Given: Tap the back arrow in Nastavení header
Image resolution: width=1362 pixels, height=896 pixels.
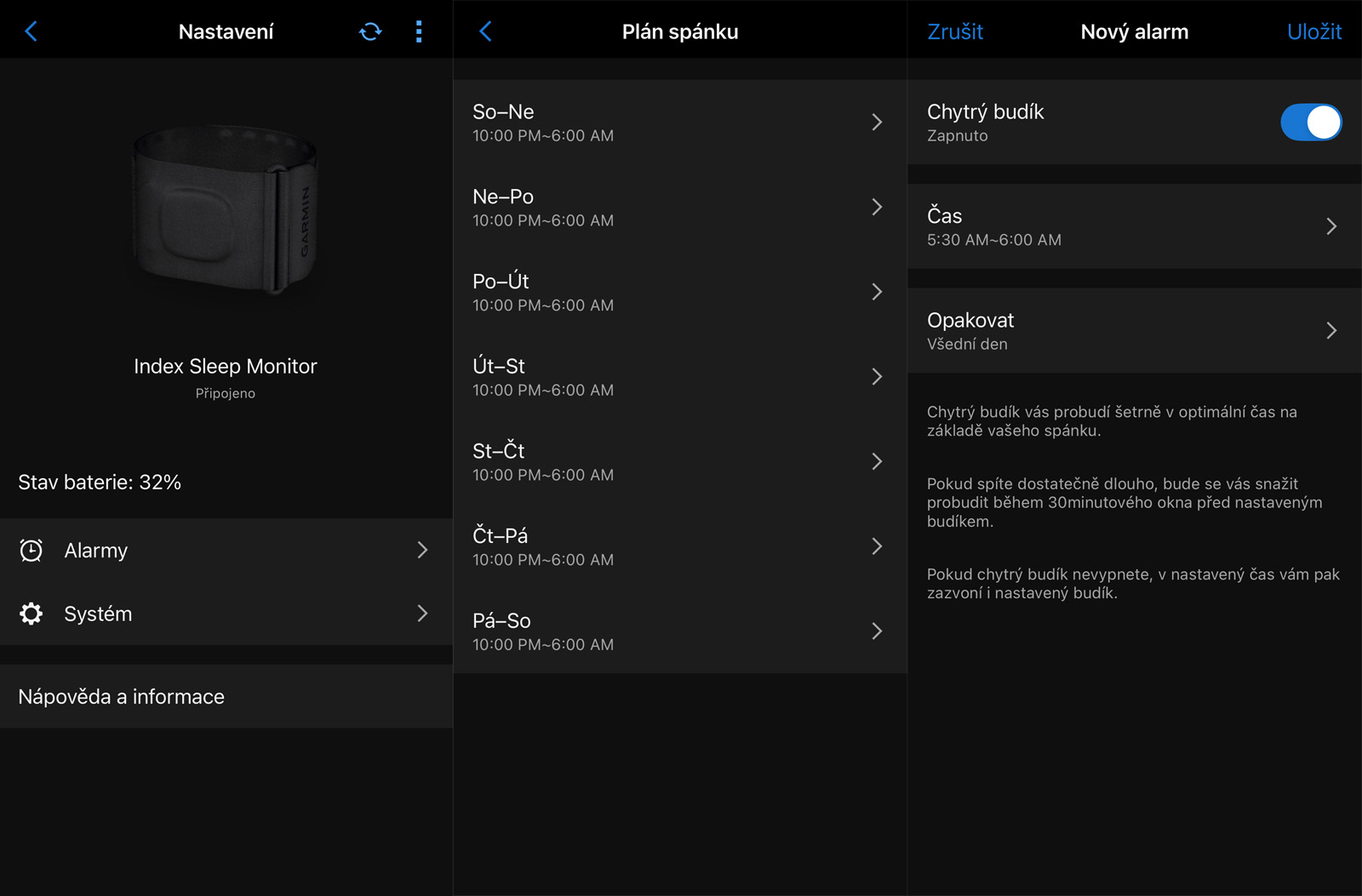Looking at the screenshot, I should click(x=31, y=31).
